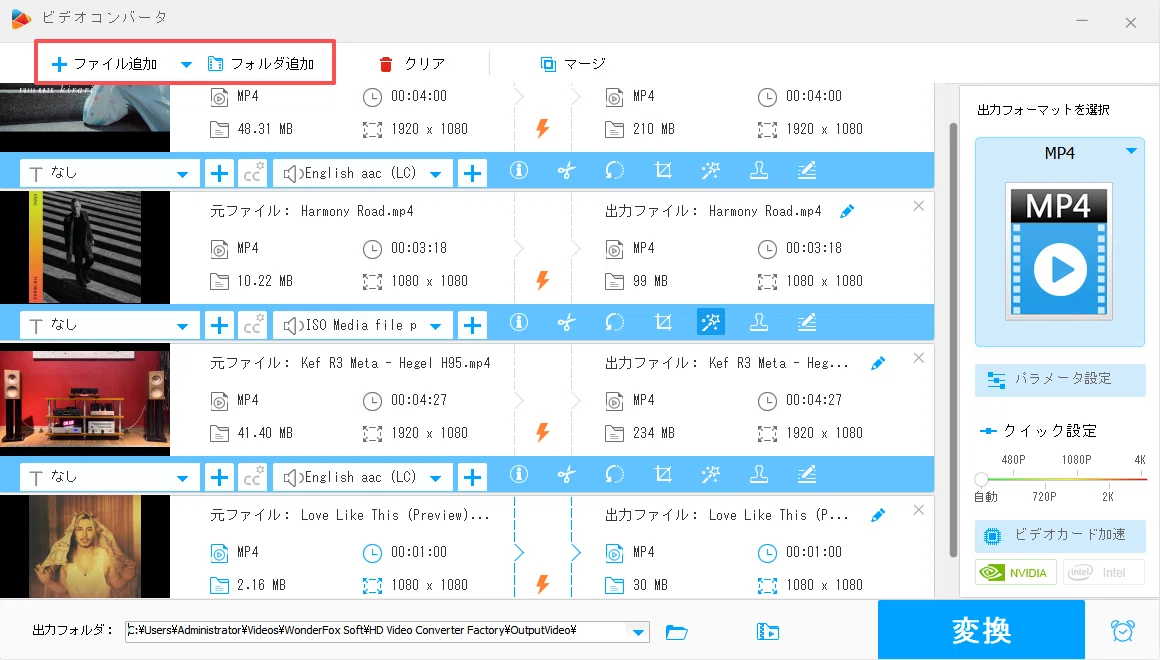The width and height of the screenshot is (1160, 660).
Task: Show file info for Harmony Road.mp4
Action: tap(519, 323)
